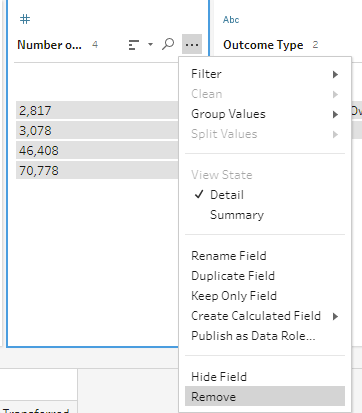Screen dimensions: 362x413
Task: Expand the Group Values submenu
Action: [265, 114]
